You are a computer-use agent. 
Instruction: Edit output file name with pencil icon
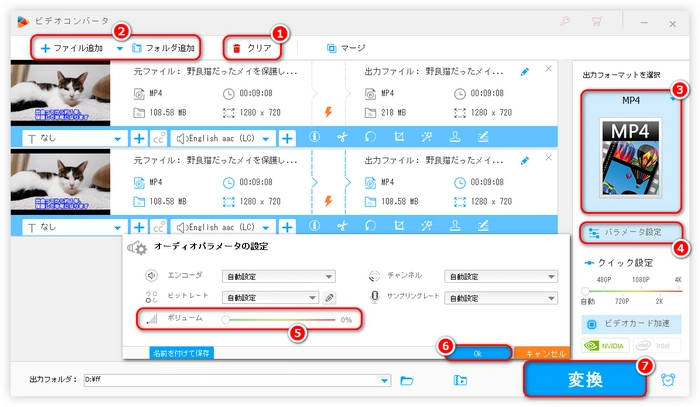525,72
